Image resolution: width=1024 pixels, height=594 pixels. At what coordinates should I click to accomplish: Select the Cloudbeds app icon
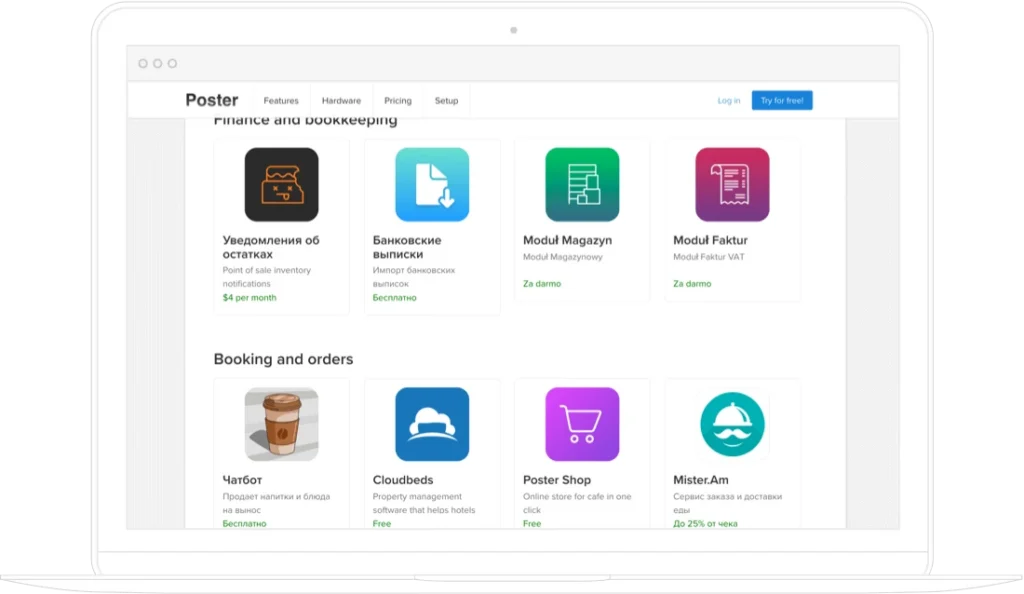(432, 424)
